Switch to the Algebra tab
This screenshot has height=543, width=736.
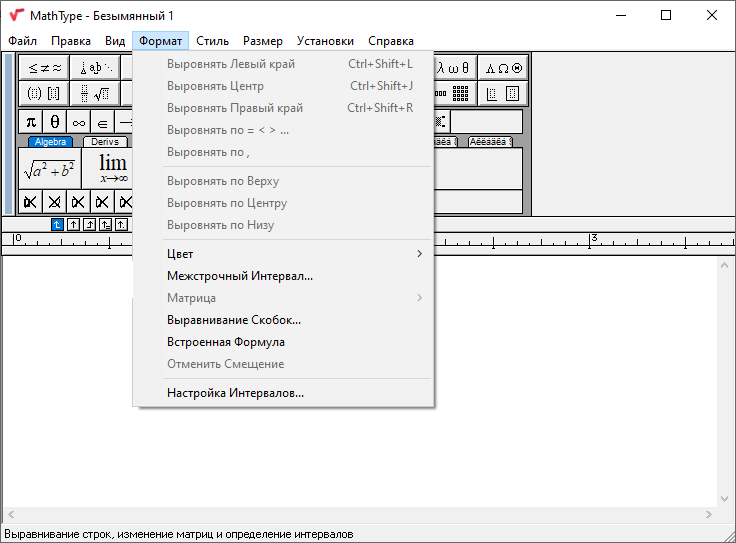pyautogui.click(x=50, y=142)
